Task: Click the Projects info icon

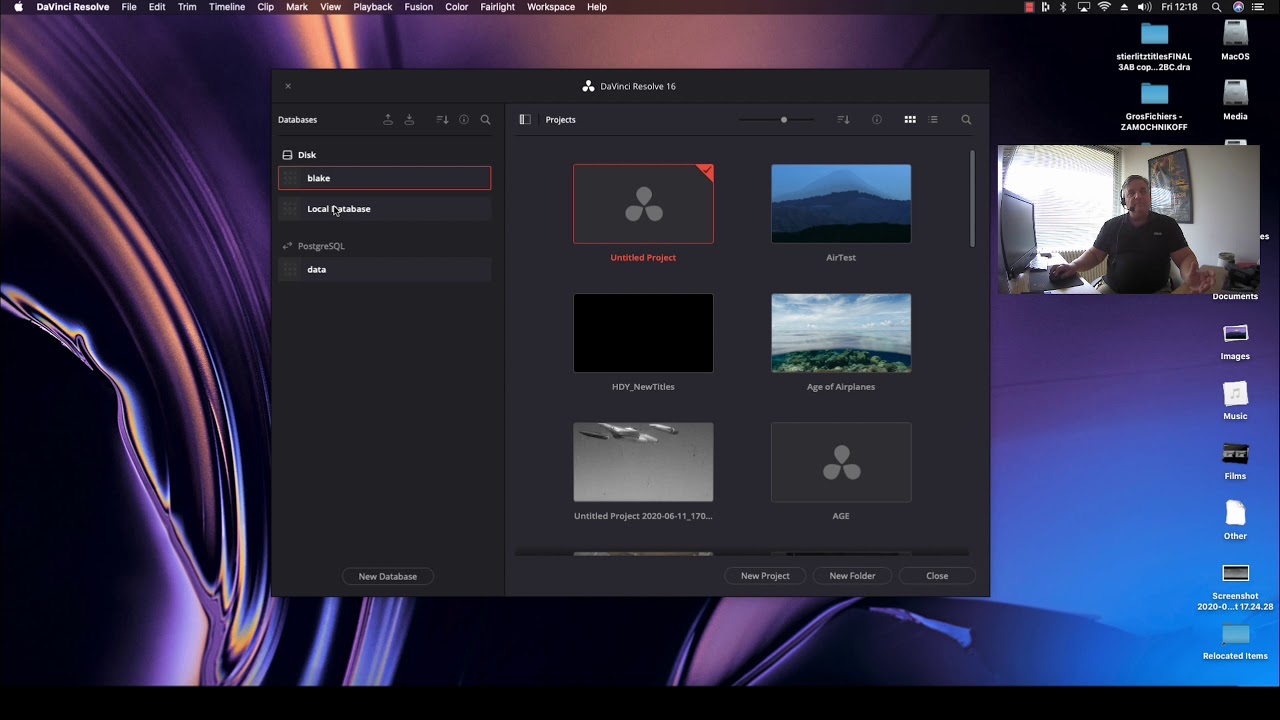Action: coord(877,120)
